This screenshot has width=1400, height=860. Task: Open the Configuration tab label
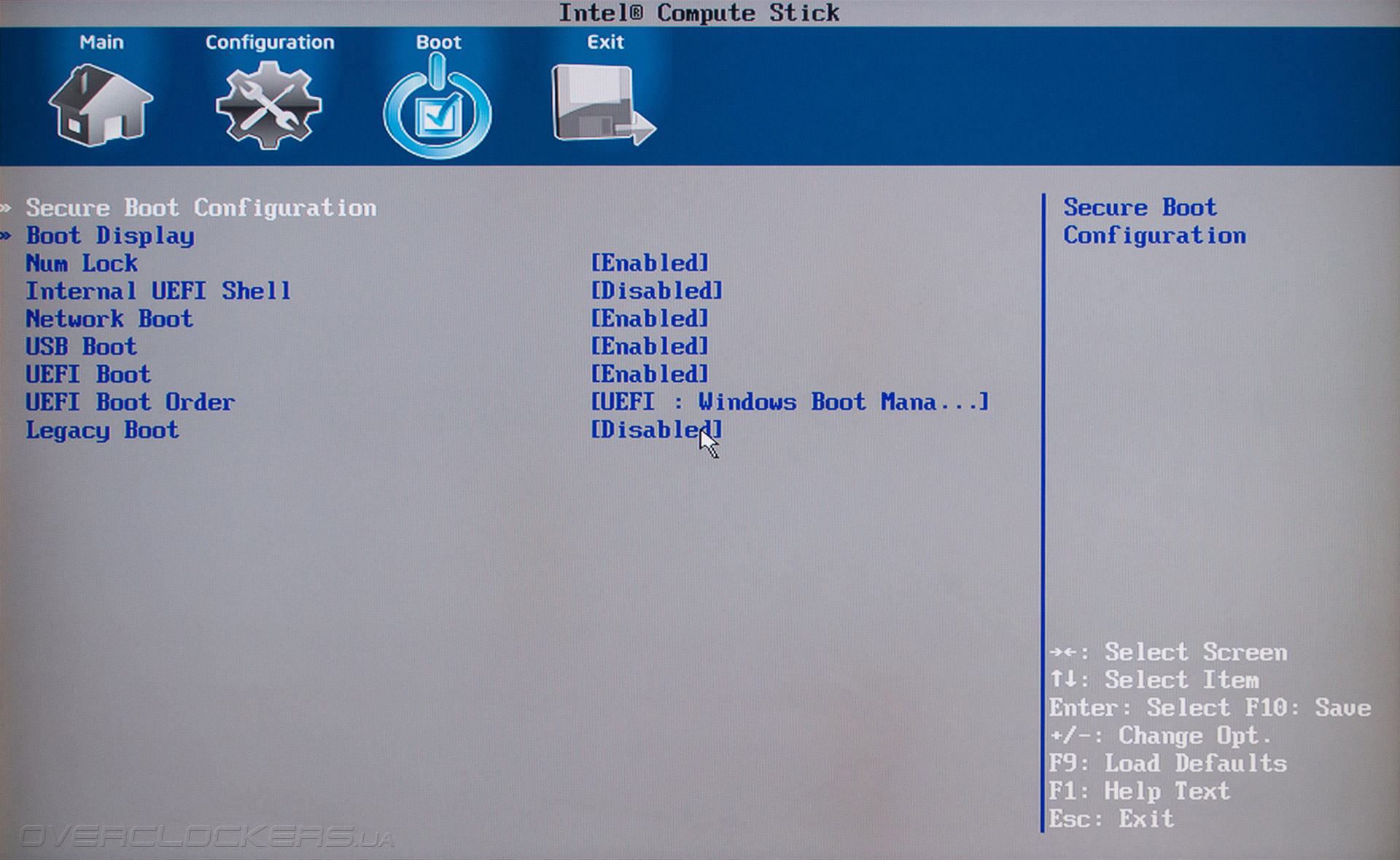pos(269,42)
